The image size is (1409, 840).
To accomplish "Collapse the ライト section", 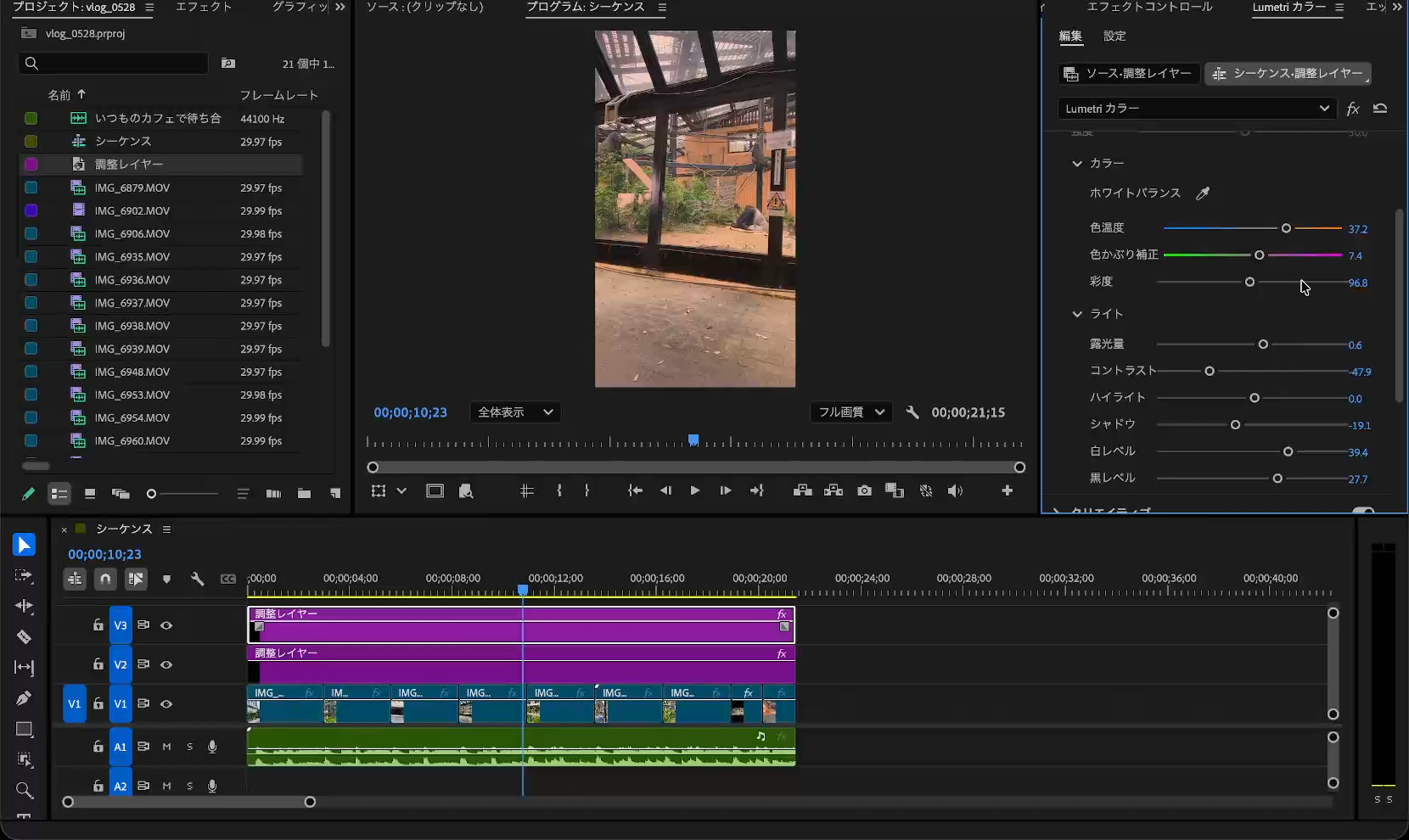I will pyautogui.click(x=1077, y=314).
